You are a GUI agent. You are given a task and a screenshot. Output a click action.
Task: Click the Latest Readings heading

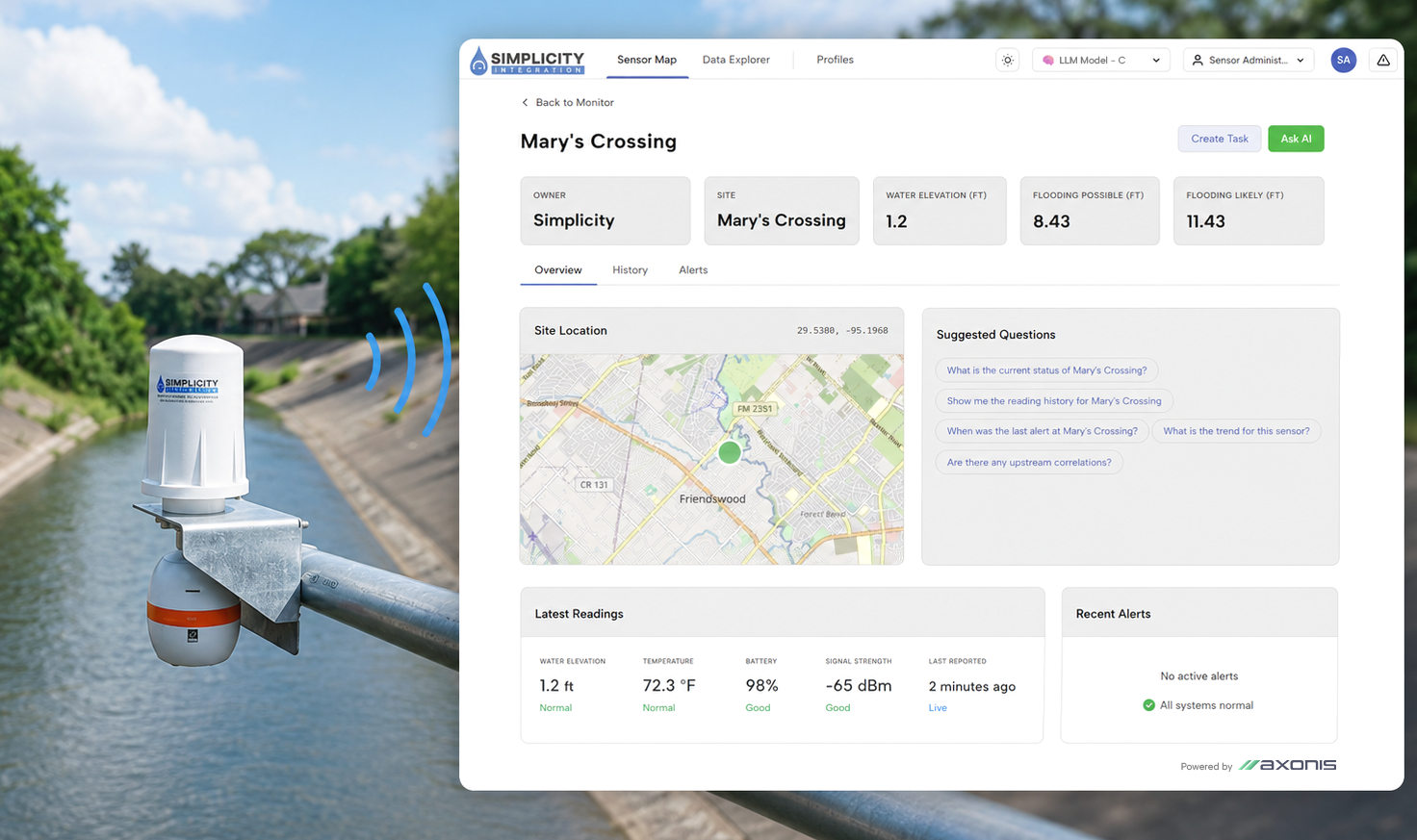579,614
